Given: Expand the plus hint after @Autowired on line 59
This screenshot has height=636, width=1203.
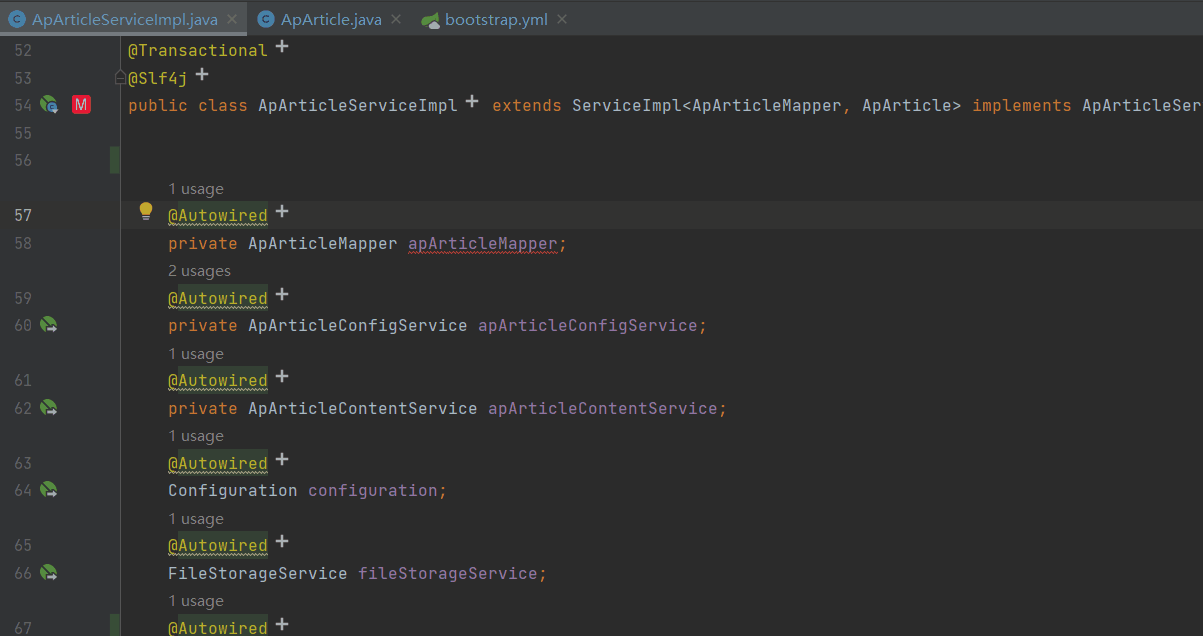Looking at the screenshot, I should 282,294.
